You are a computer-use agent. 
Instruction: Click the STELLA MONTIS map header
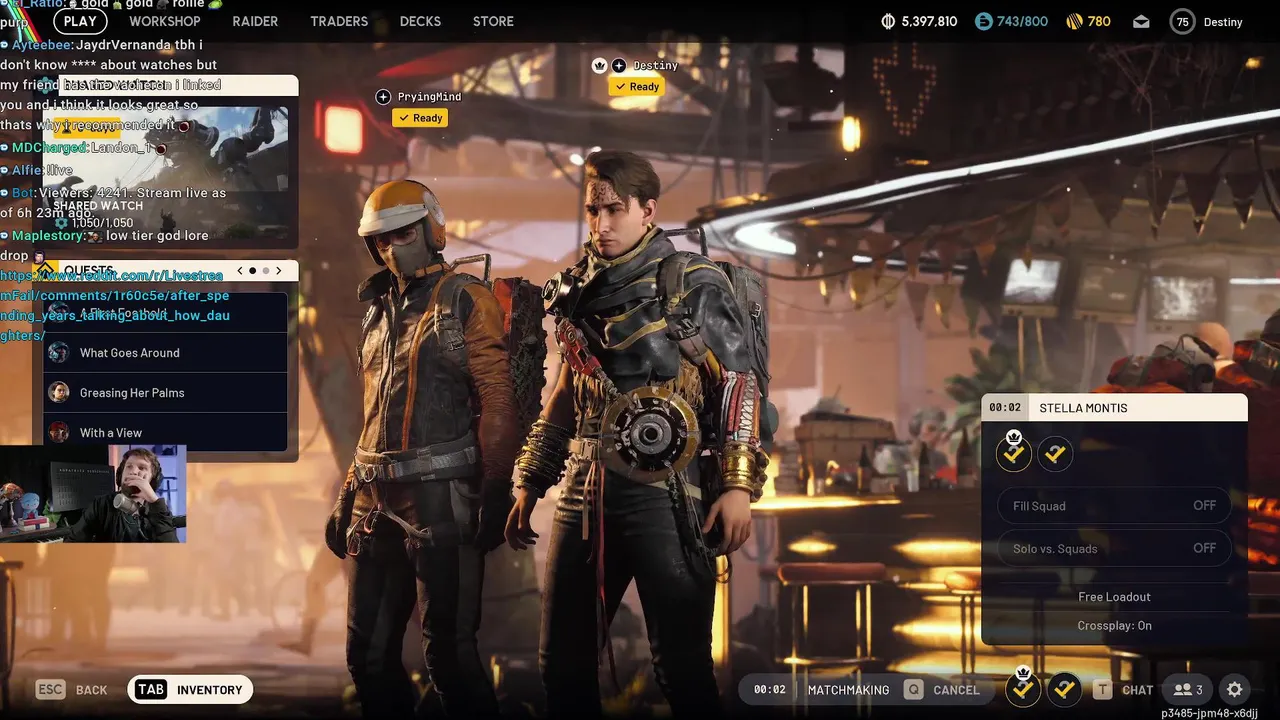coord(1115,407)
